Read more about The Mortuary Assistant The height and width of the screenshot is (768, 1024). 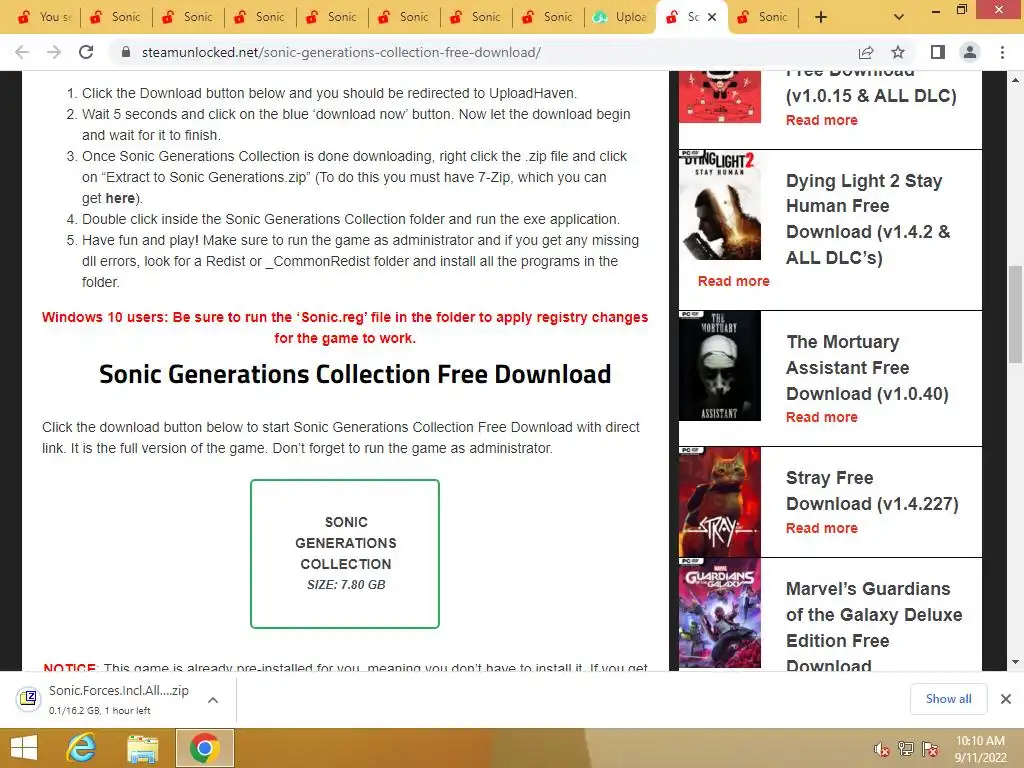[822, 417]
